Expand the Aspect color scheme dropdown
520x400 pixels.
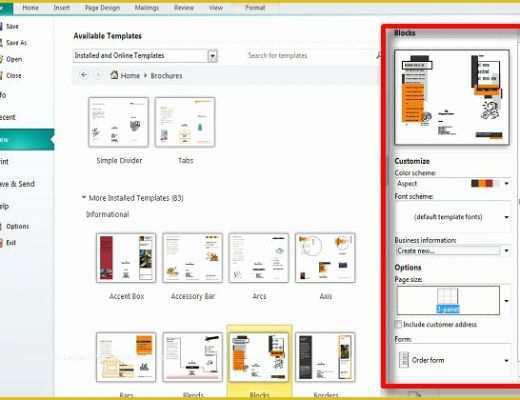[506, 183]
